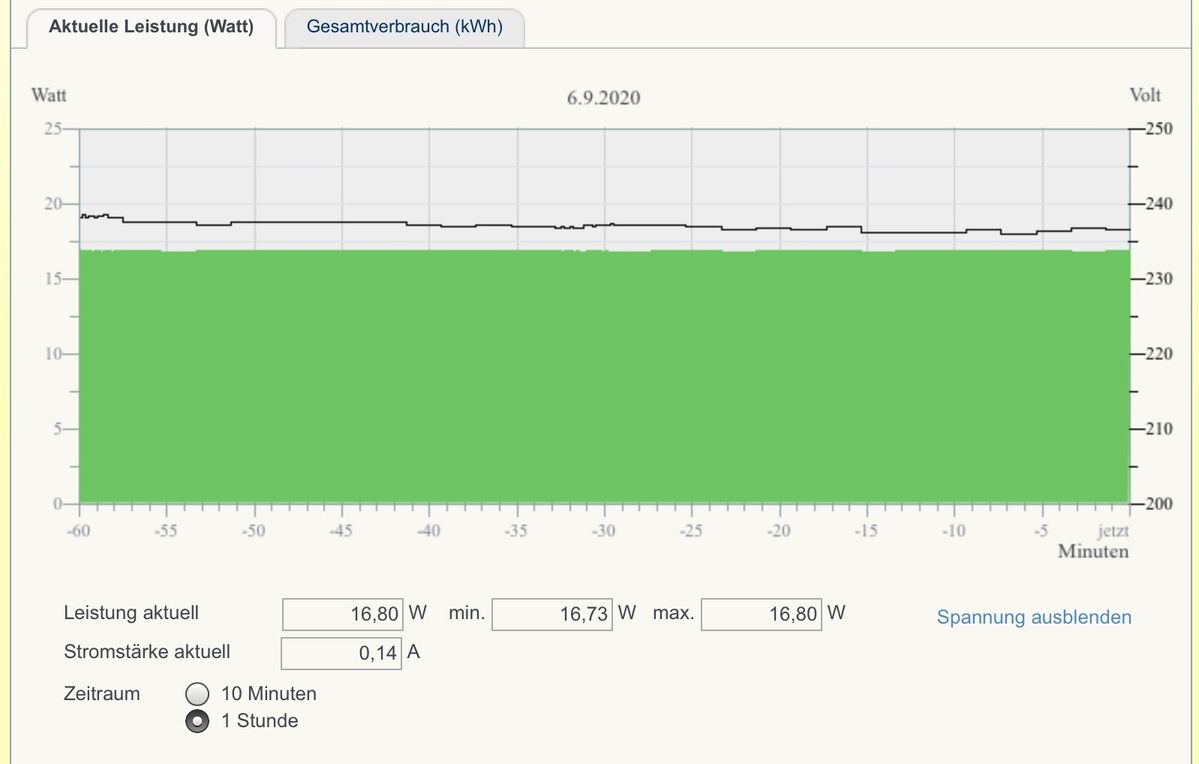Viewport: 1199px width, 764px height.
Task: Click the 6.9.2020 chart date title
Action: [603, 98]
